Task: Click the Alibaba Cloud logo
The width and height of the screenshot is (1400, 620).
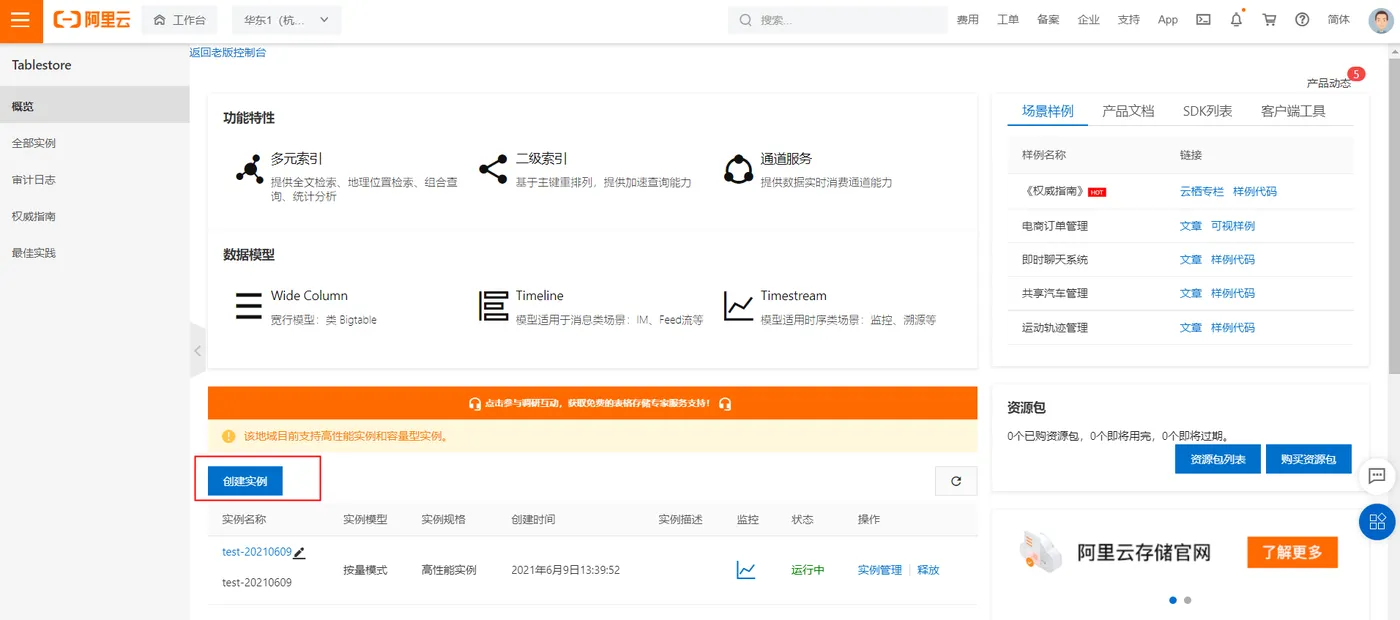Action: click(x=92, y=20)
